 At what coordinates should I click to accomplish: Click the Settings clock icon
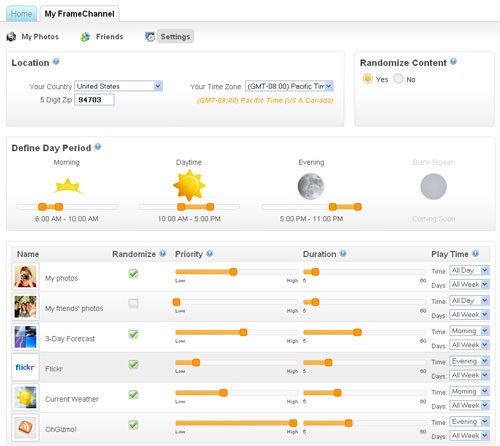150,37
